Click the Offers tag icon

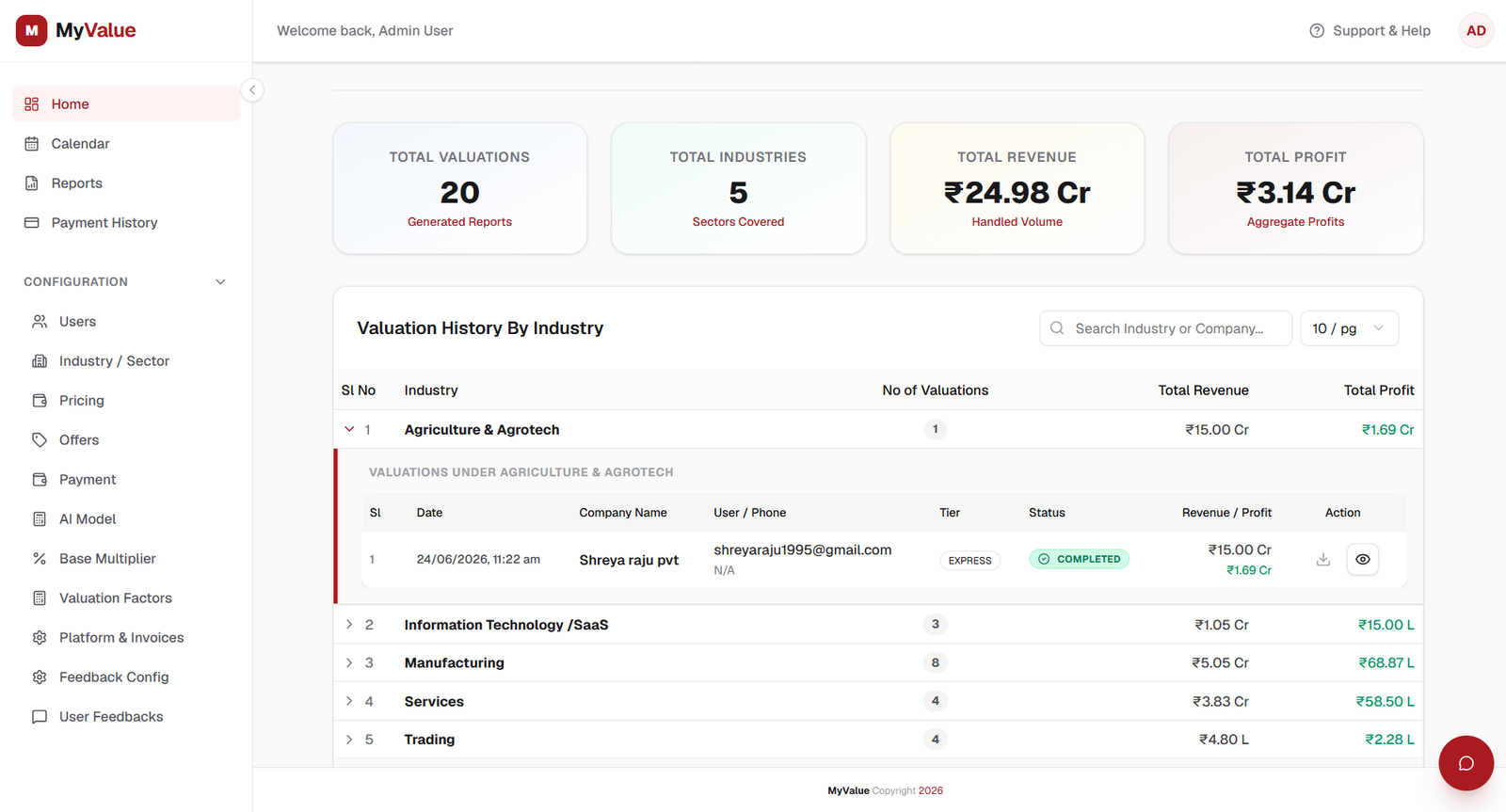click(x=40, y=439)
